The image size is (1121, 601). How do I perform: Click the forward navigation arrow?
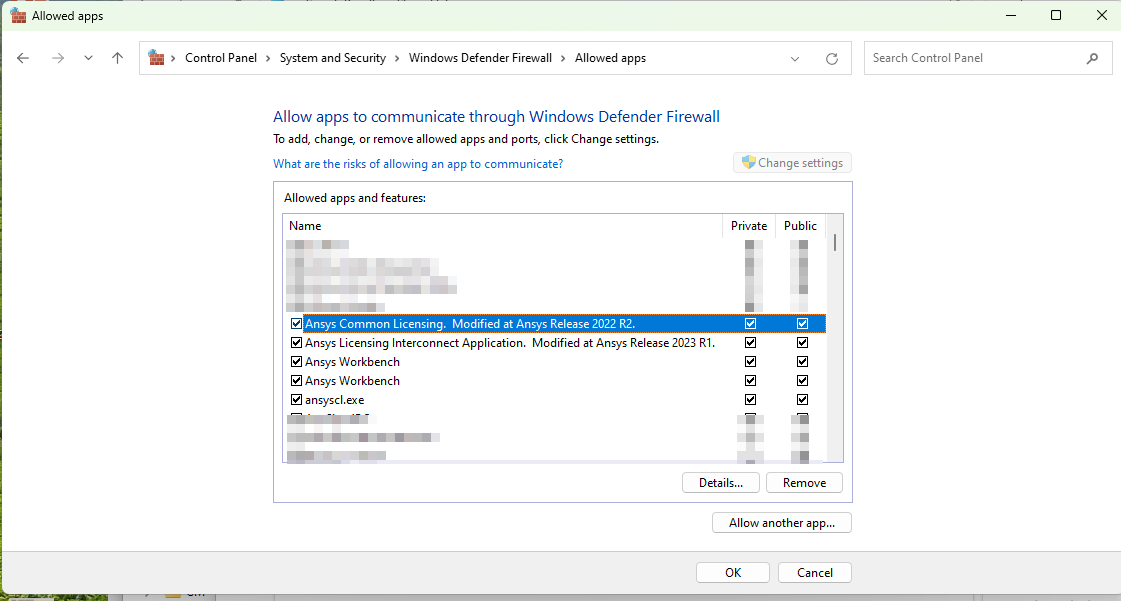[x=58, y=58]
